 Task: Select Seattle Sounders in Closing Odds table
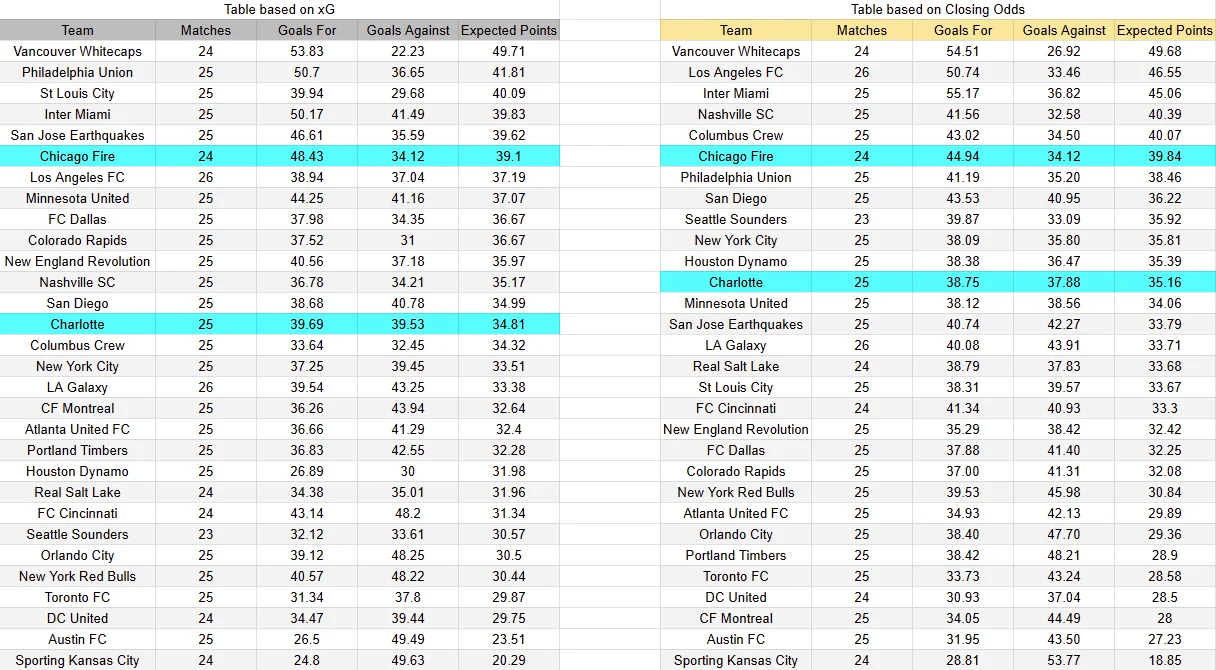736,219
